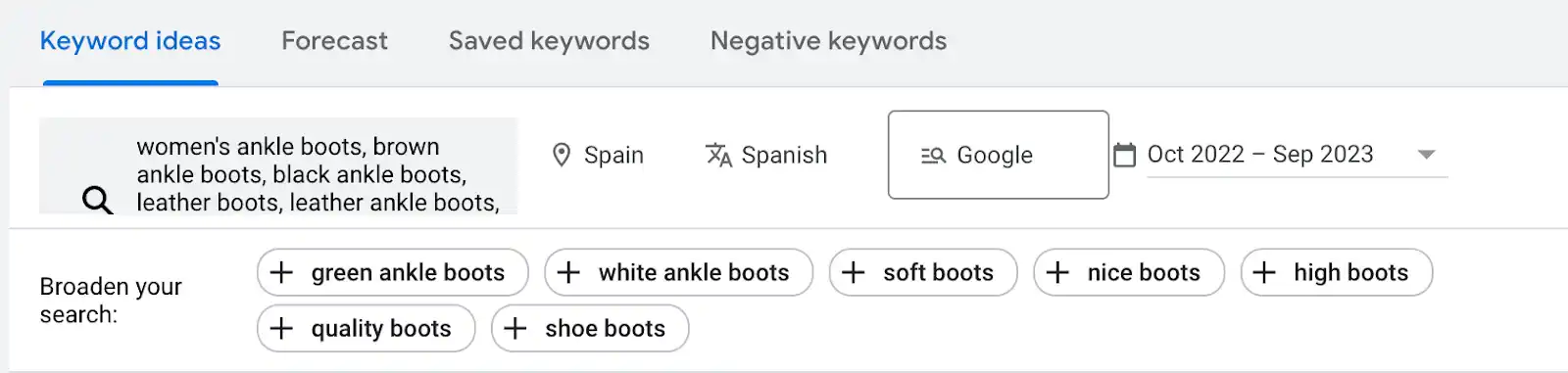Add the green ankle boots suggestion
The width and height of the screenshot is (1568, 373).
click(x=393, y=272)
